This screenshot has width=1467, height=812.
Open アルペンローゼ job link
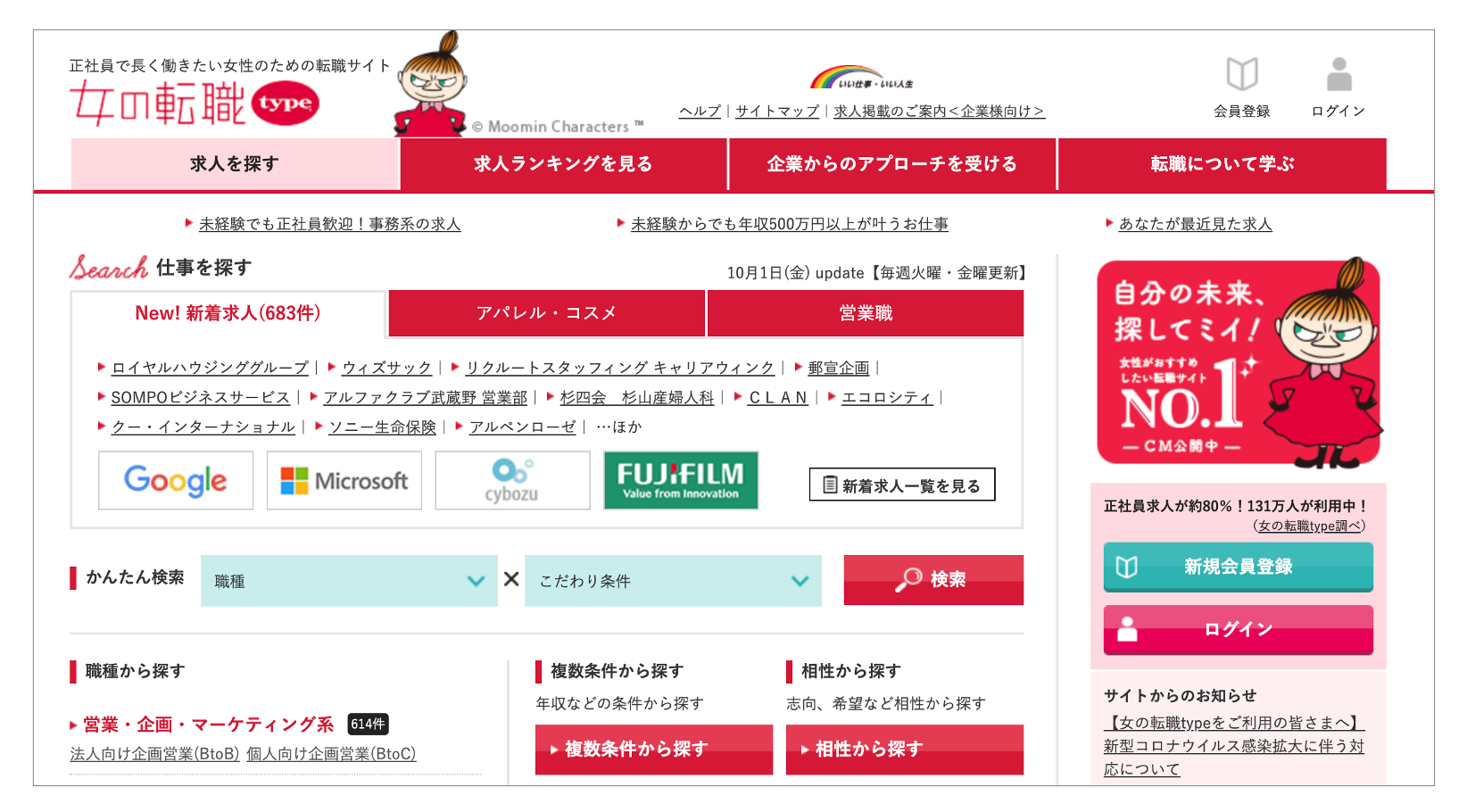click(x=523, y=427)
